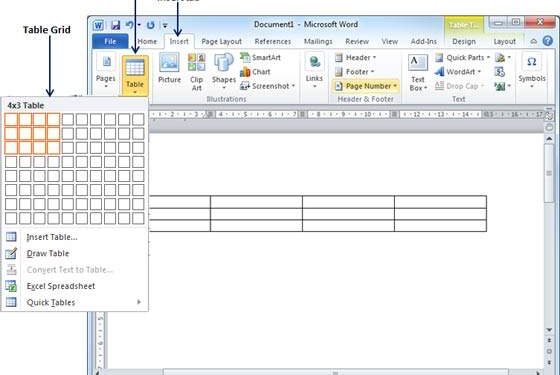The height and width of the screenshot is (375, 560).
Task: Open the Footer dropdown
Action: (355, 72)
